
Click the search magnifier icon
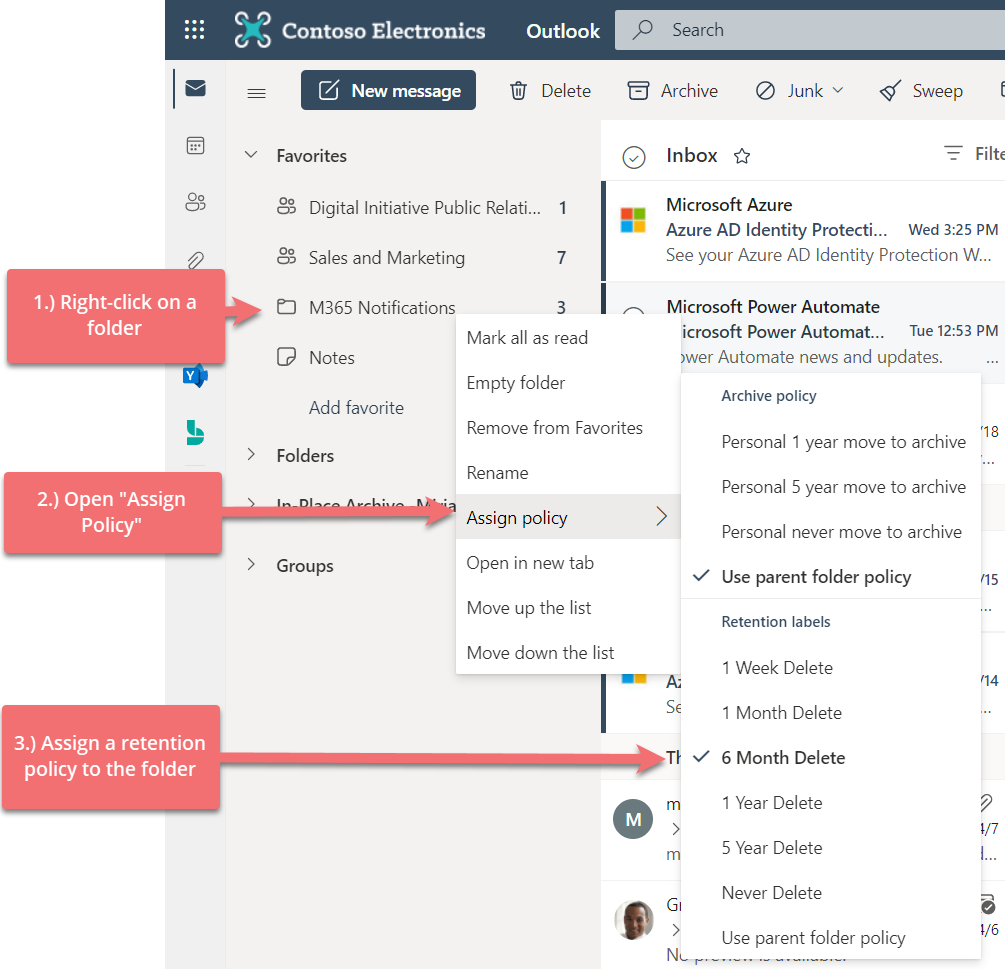pos(642,29)
